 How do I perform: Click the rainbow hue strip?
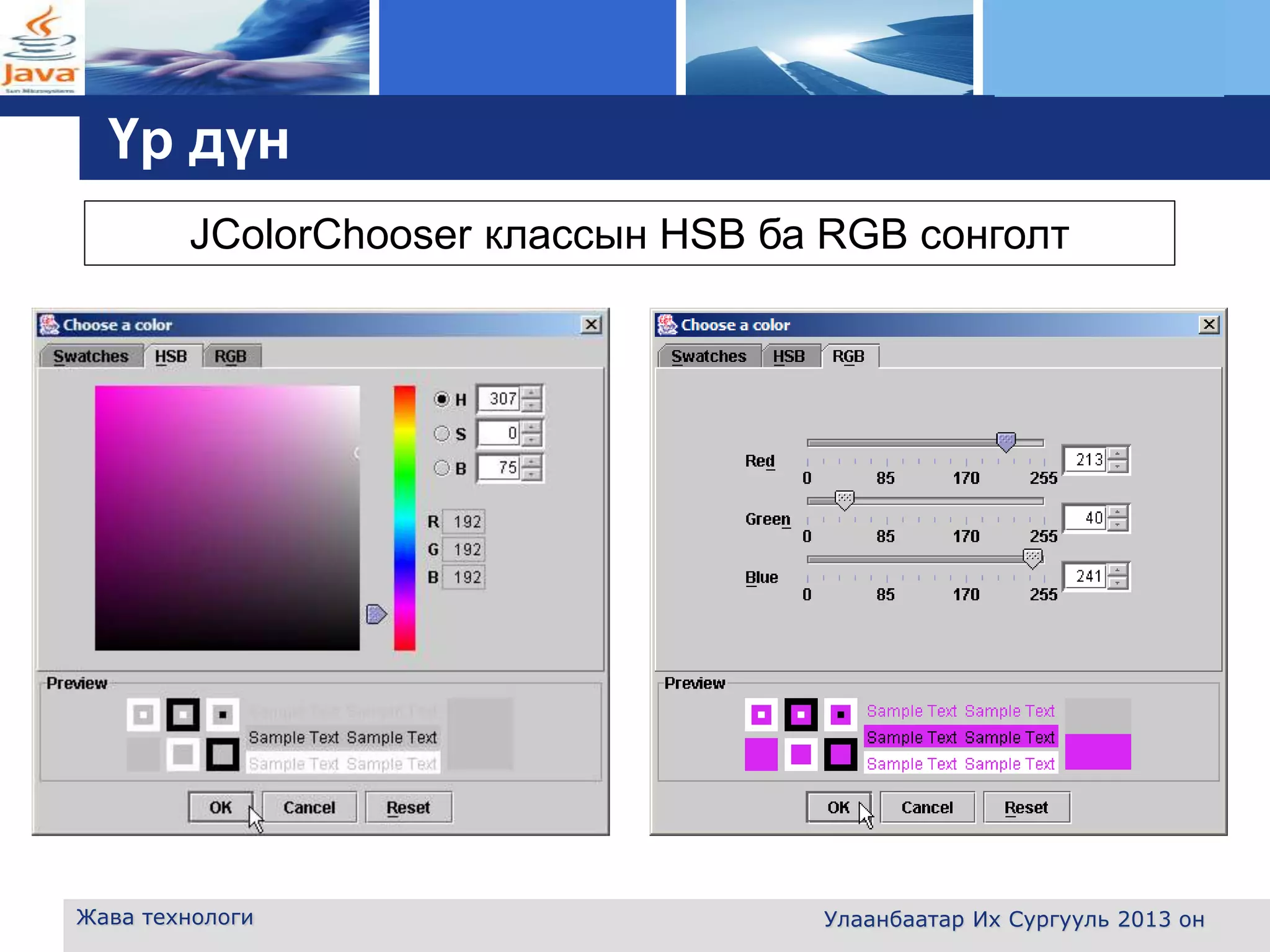click(404, 518)
